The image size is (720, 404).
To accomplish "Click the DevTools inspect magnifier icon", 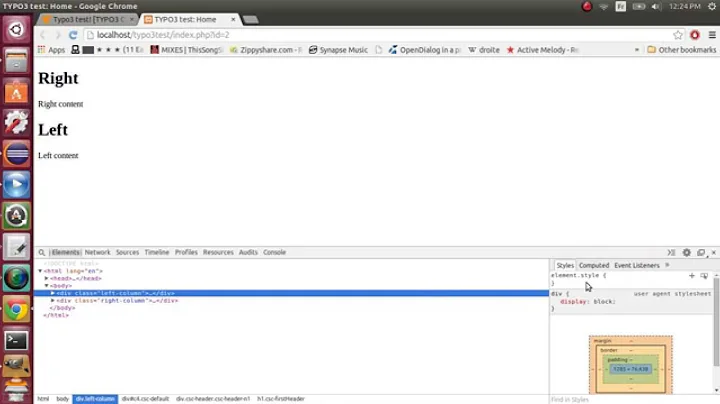I will (x=41, y=252).
